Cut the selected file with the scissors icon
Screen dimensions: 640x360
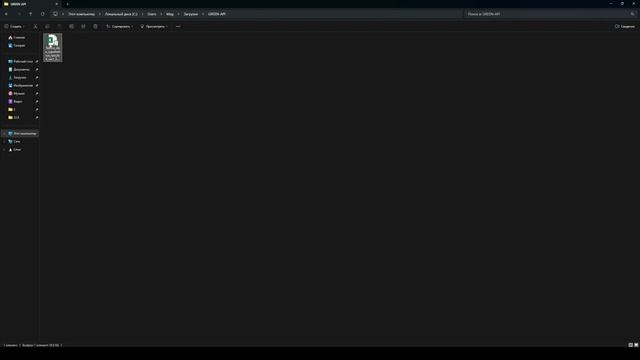click(36, 27)
